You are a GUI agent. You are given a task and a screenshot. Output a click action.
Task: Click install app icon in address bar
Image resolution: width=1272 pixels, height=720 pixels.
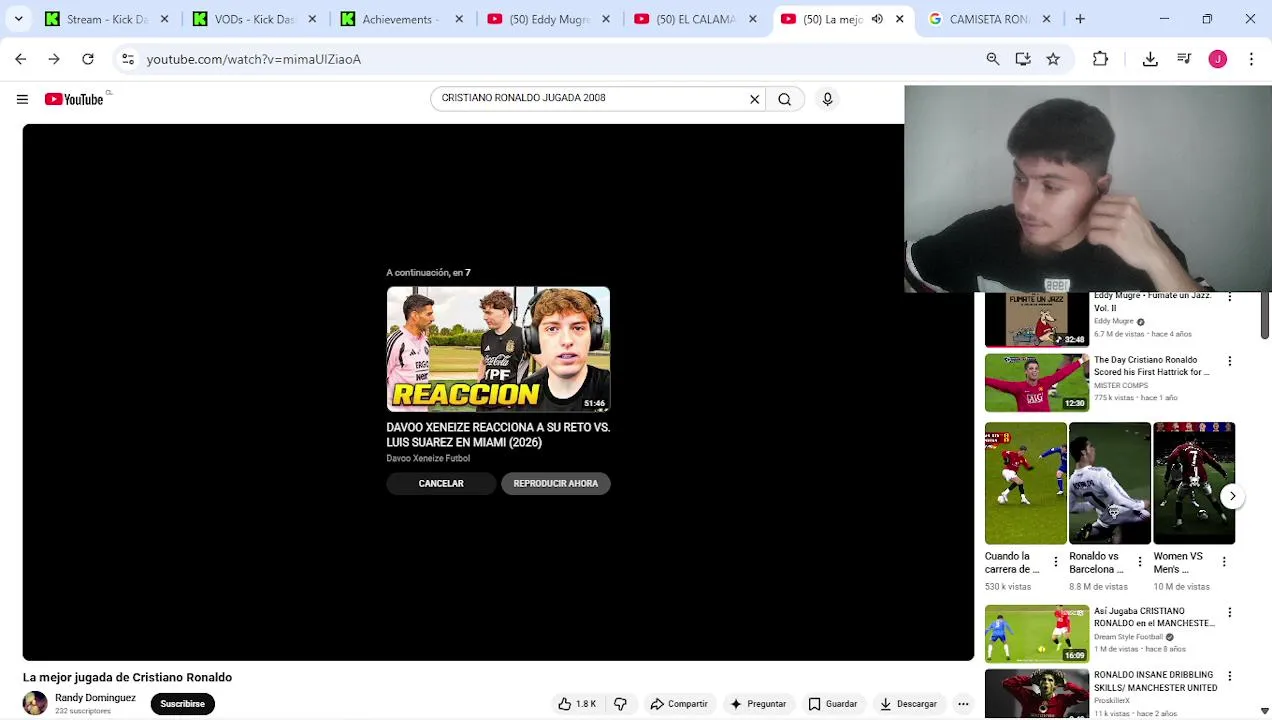click(1023, 59)
